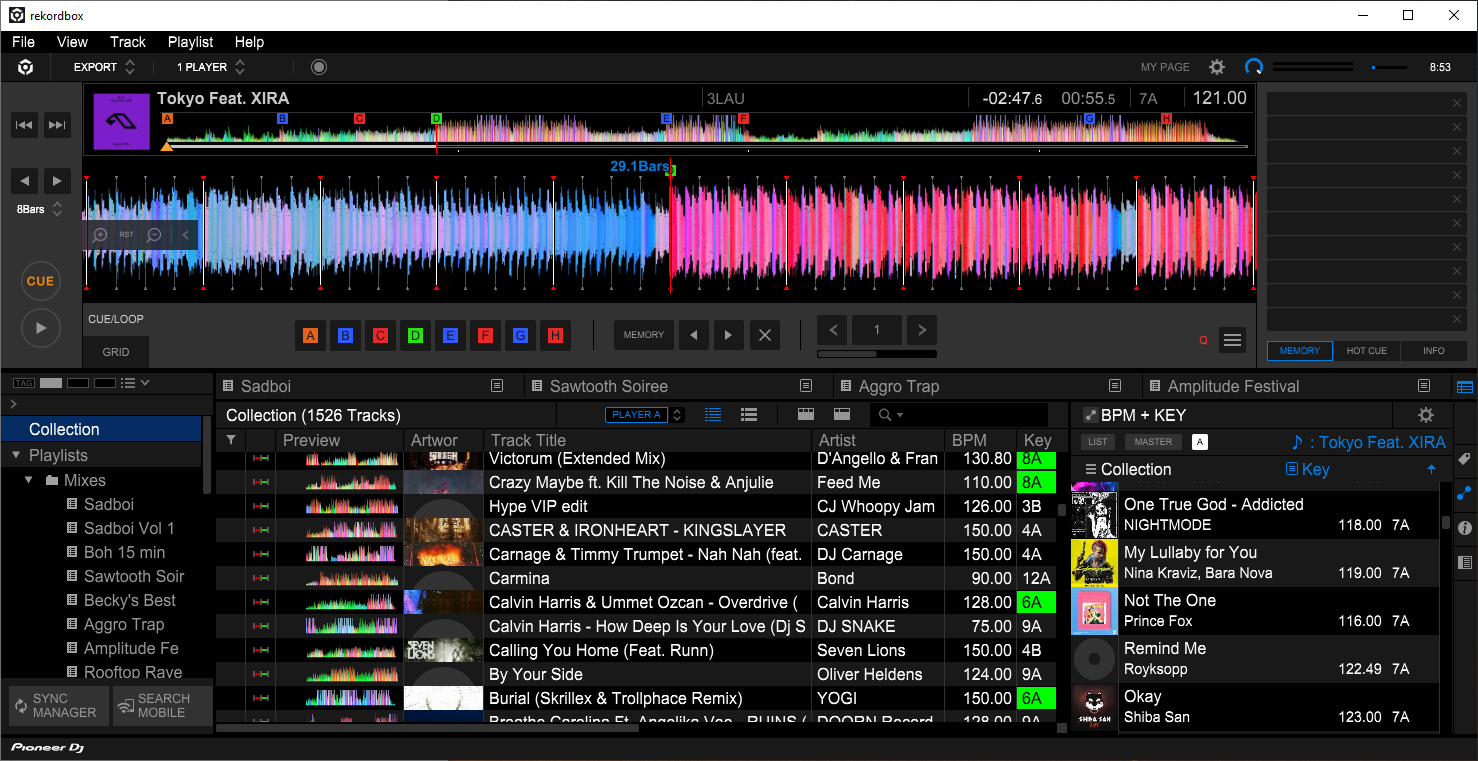Toggle LIST source in BPM + KEY
The image size is (1478, 761).
pyautogui.click(x=1098, y=442)
